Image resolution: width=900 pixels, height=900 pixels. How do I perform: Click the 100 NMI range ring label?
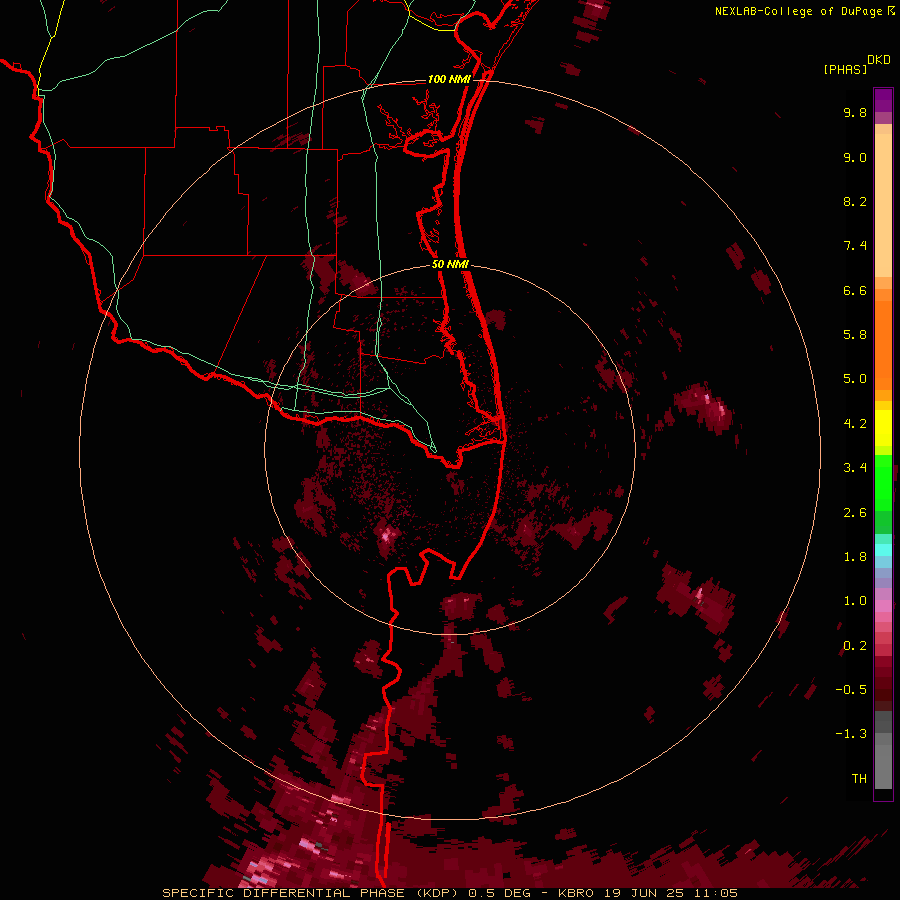coord(449,79)
